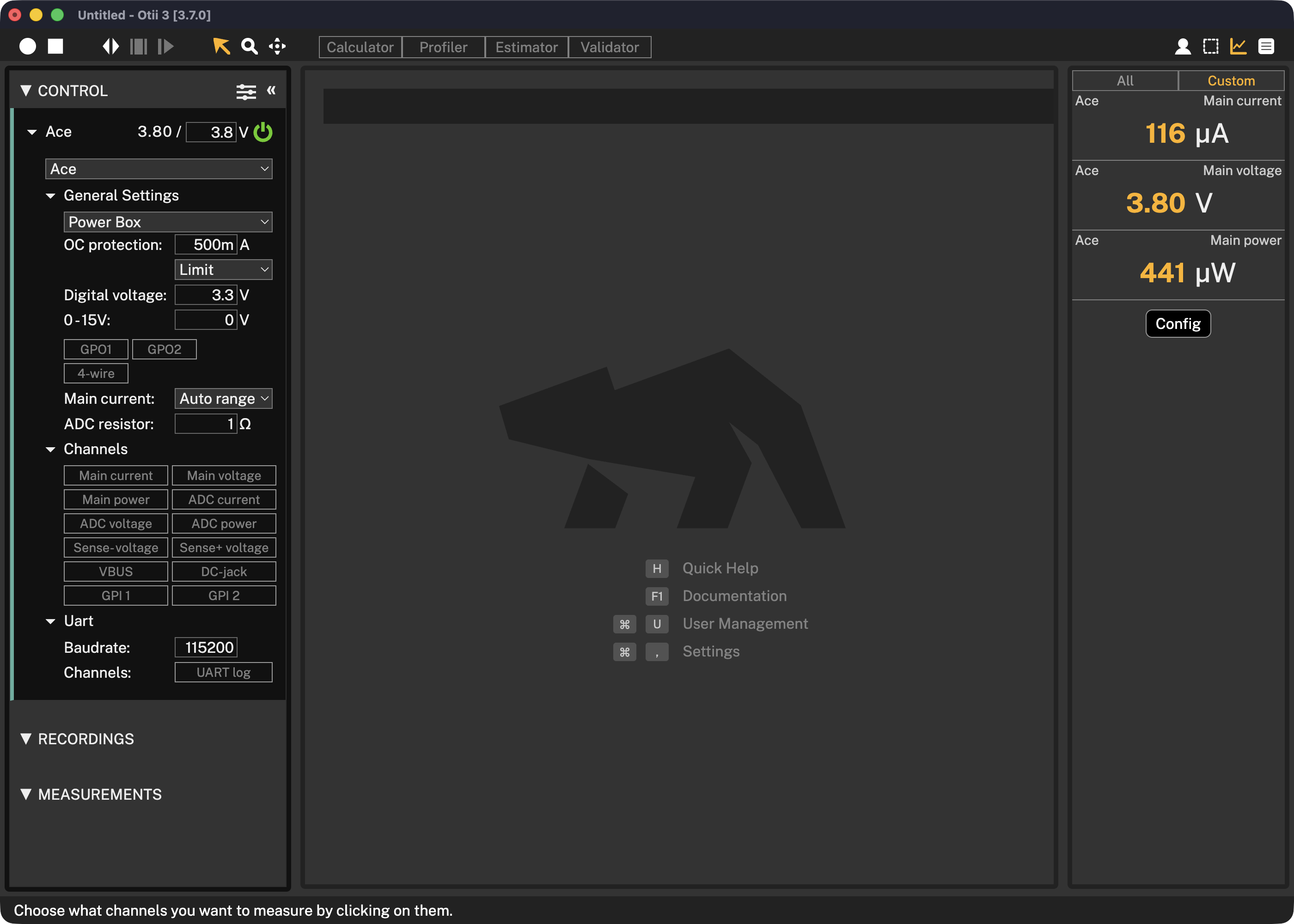Collapse the Ace device tree row

point(32,132)
